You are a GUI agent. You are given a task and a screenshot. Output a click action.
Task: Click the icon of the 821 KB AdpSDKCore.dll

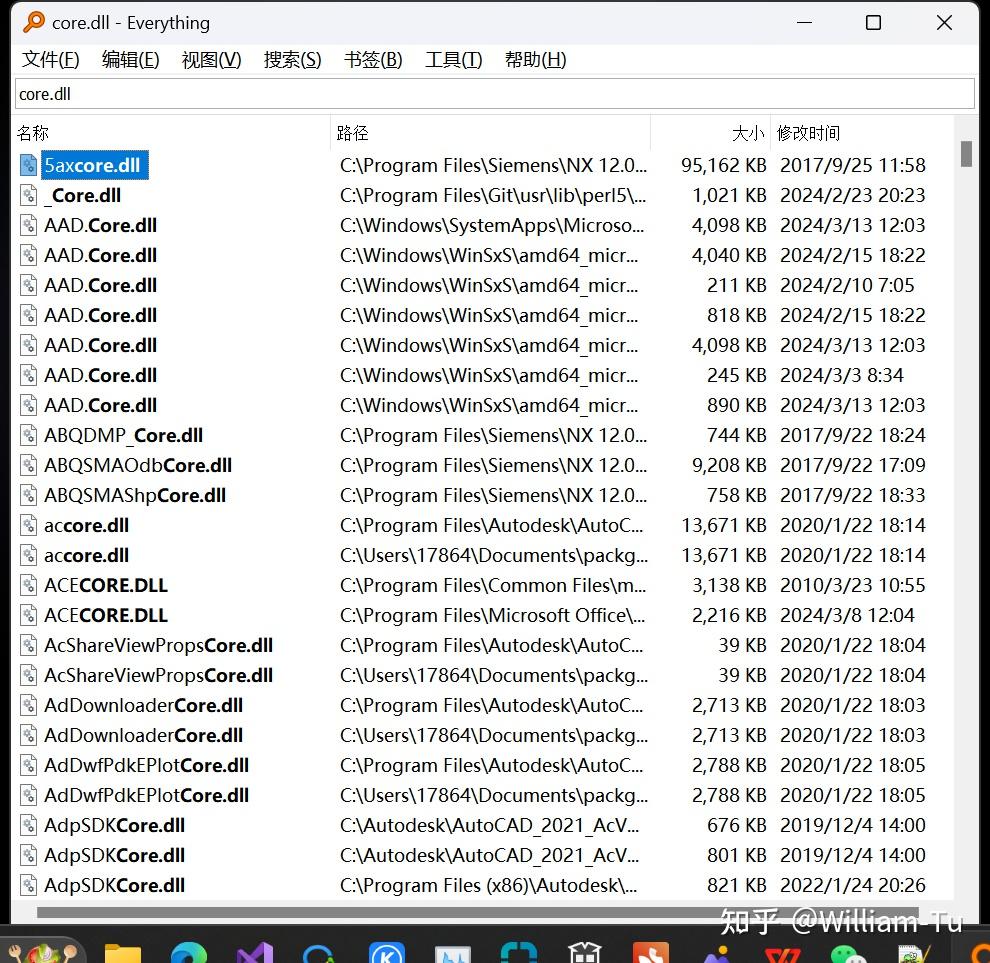(28, 885)
